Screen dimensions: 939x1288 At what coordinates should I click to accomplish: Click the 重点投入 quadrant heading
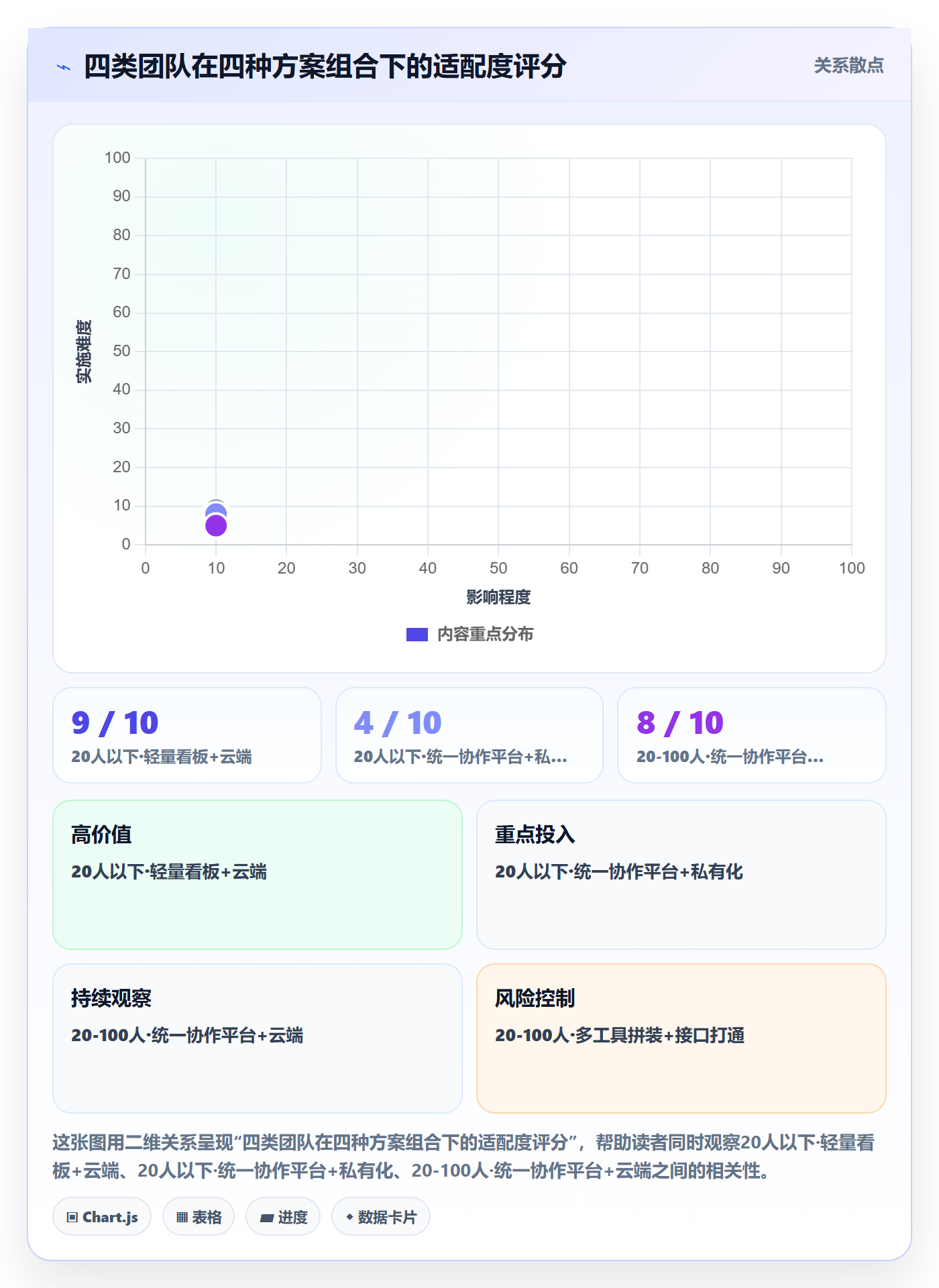(535, 835)
